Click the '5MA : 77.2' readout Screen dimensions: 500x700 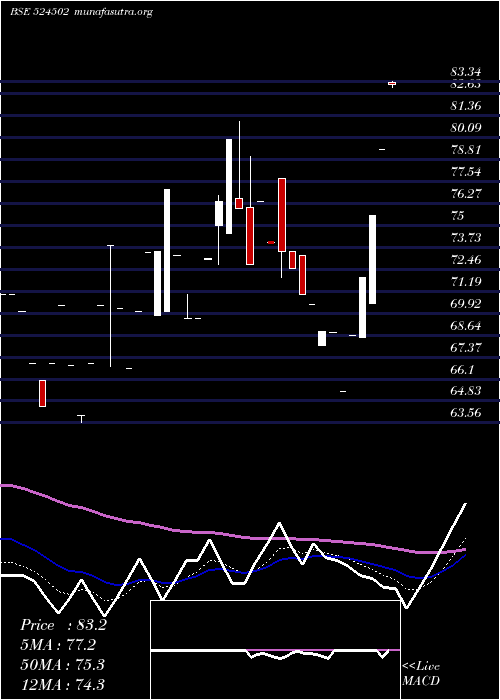click(x=58, y=645)
